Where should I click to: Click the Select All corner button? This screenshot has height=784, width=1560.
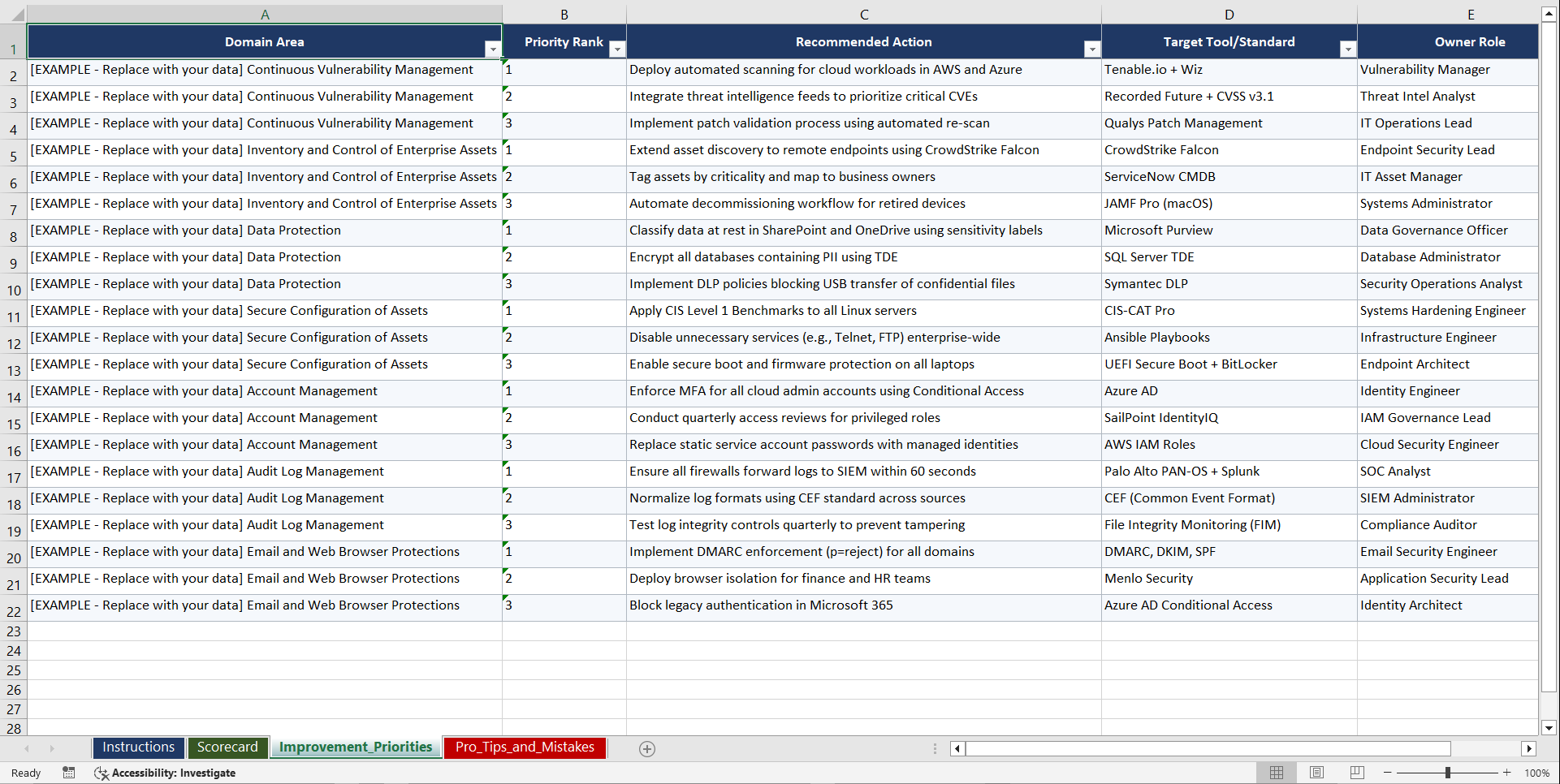point(13,13)
